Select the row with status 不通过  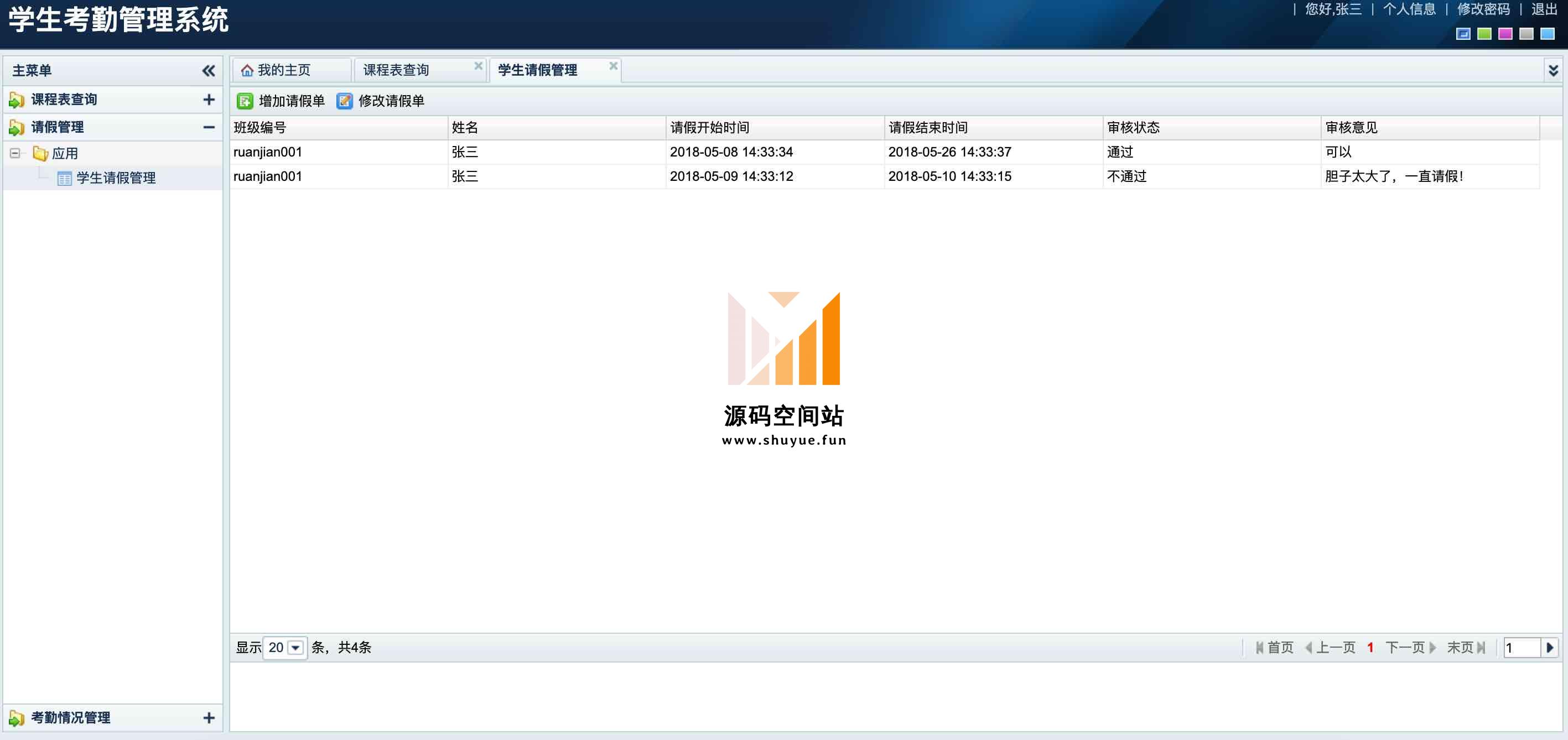coord(885,176)
